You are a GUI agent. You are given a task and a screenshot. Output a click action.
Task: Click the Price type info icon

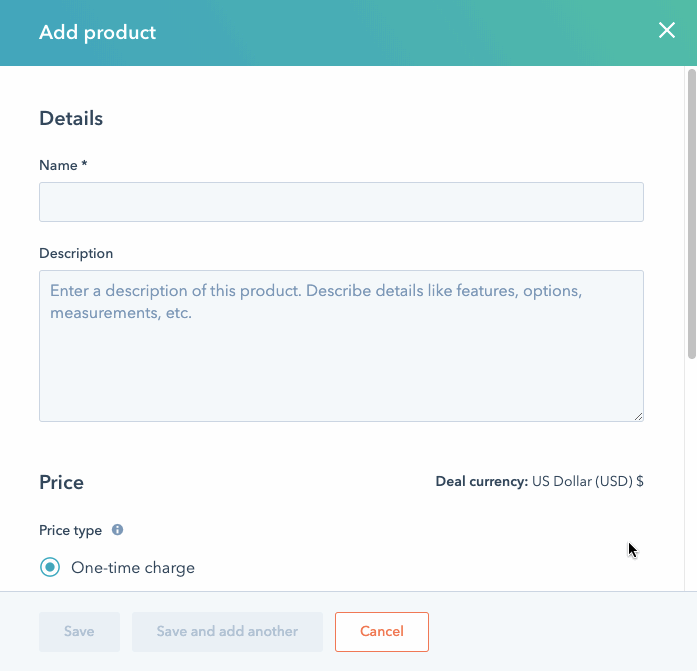[117, 530]
